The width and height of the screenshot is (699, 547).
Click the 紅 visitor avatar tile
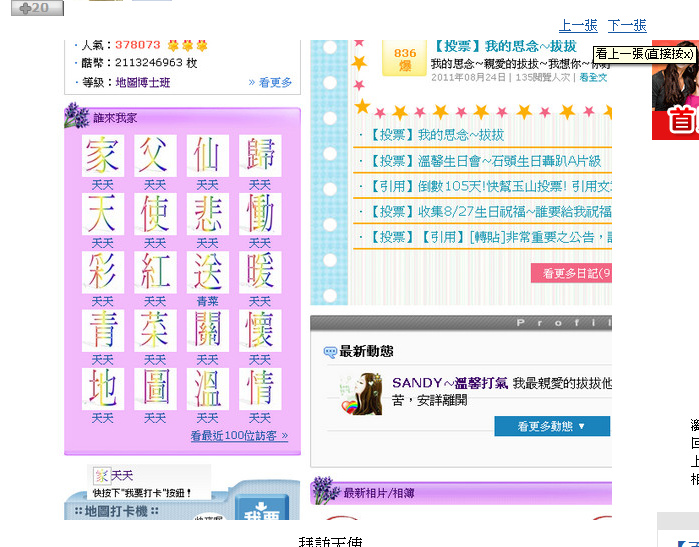click(x=155, y=272)
